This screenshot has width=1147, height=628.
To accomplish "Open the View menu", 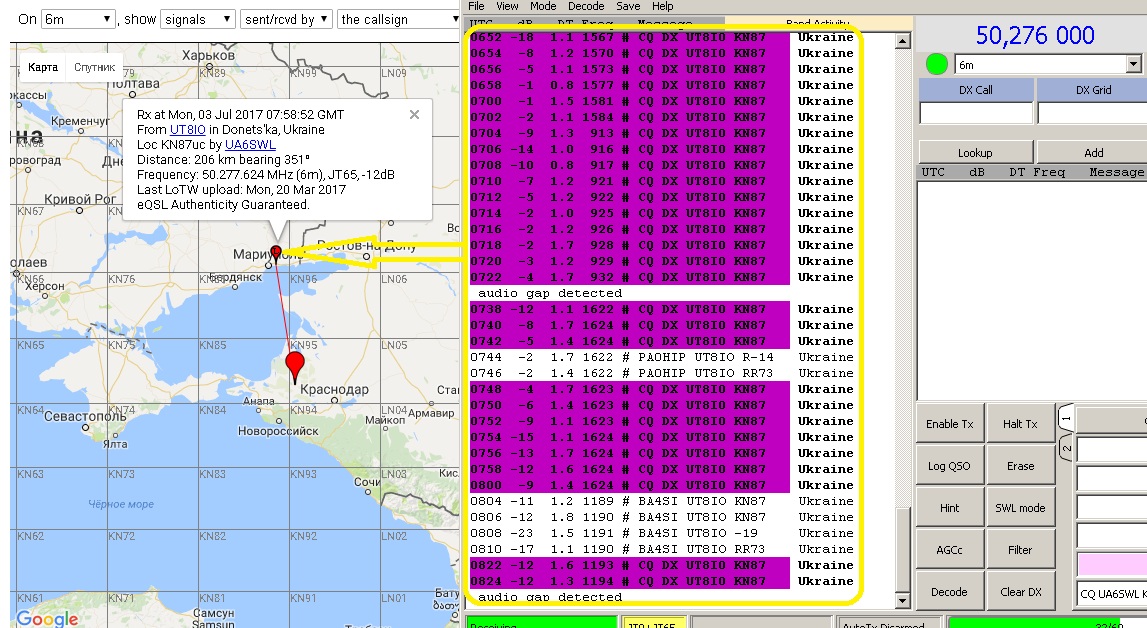I will 507,6.
